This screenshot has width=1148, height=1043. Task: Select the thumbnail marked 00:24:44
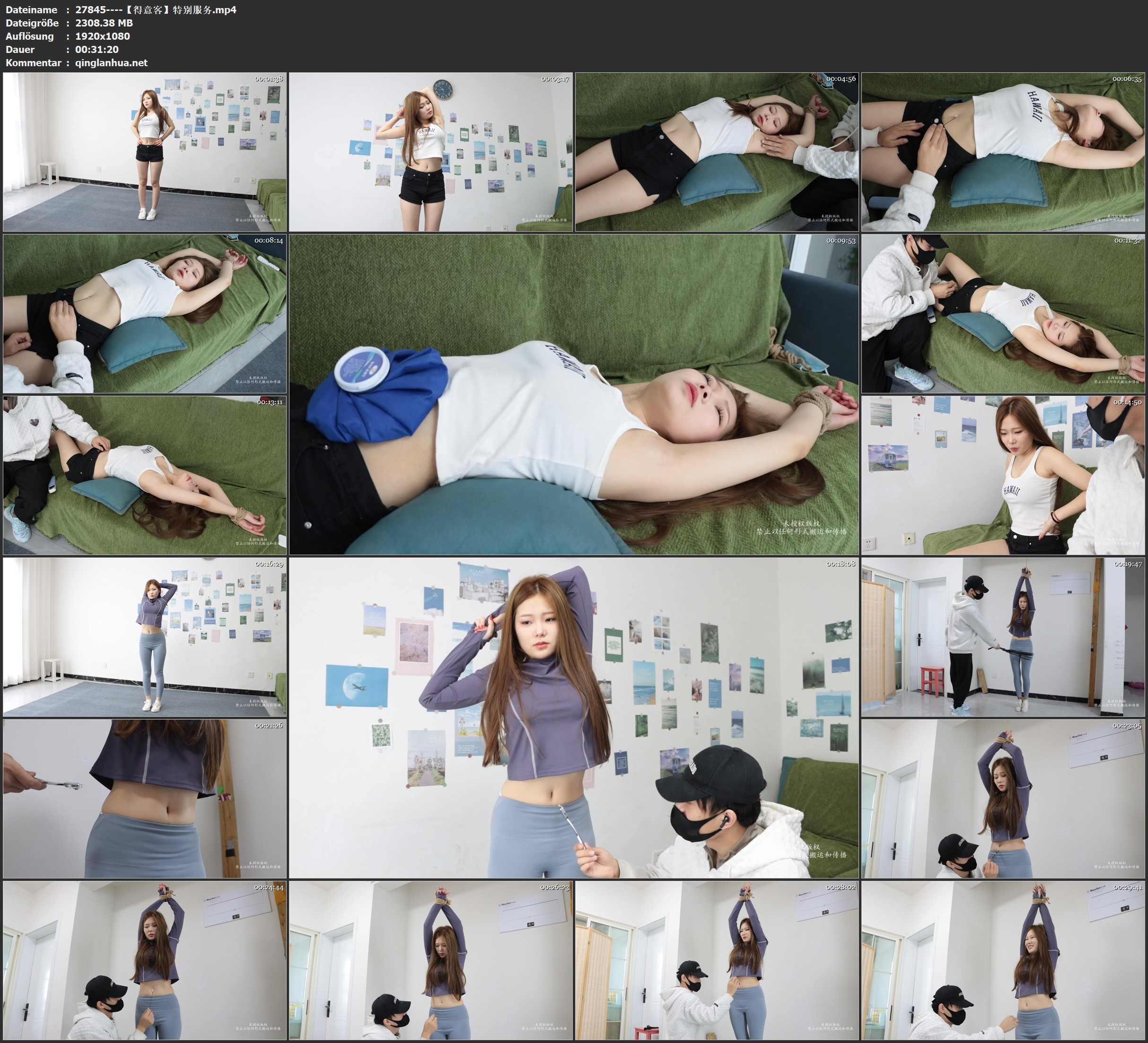tap(145, 960)
